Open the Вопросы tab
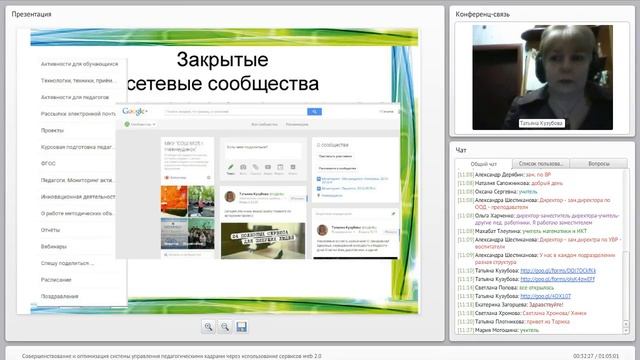The image size is (640, 360). click(x=599, y=163)
